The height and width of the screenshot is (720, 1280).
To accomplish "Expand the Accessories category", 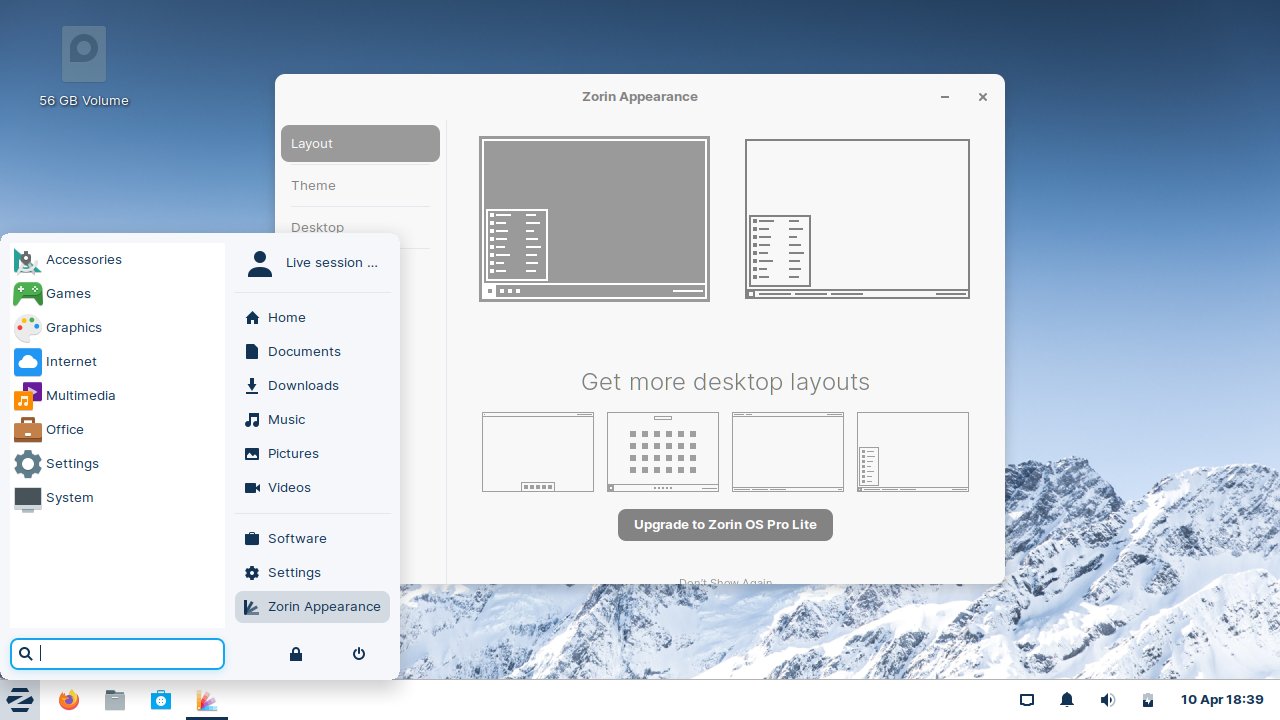I will pos(84,259).
